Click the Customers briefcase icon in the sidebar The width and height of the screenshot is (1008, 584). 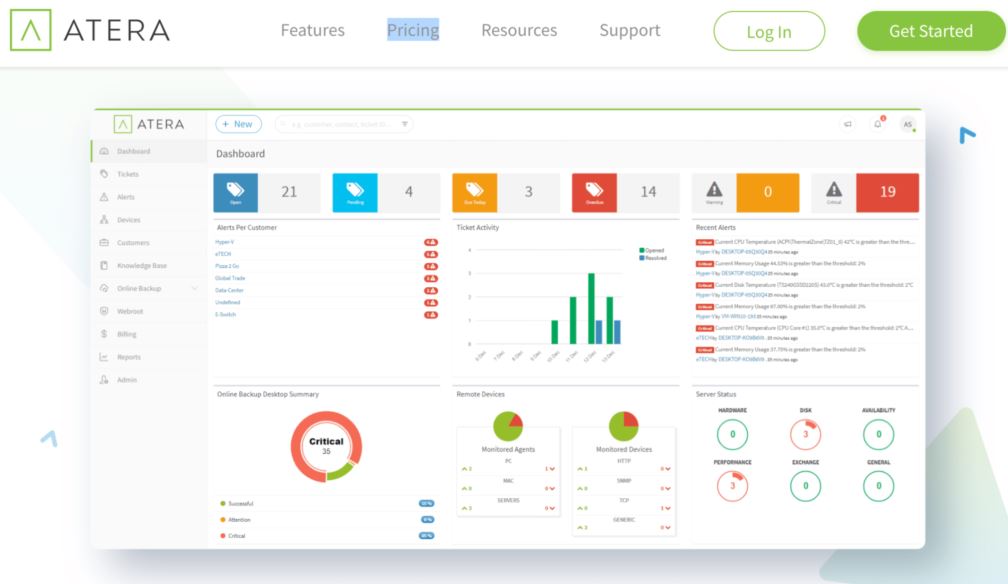[104, 242]
